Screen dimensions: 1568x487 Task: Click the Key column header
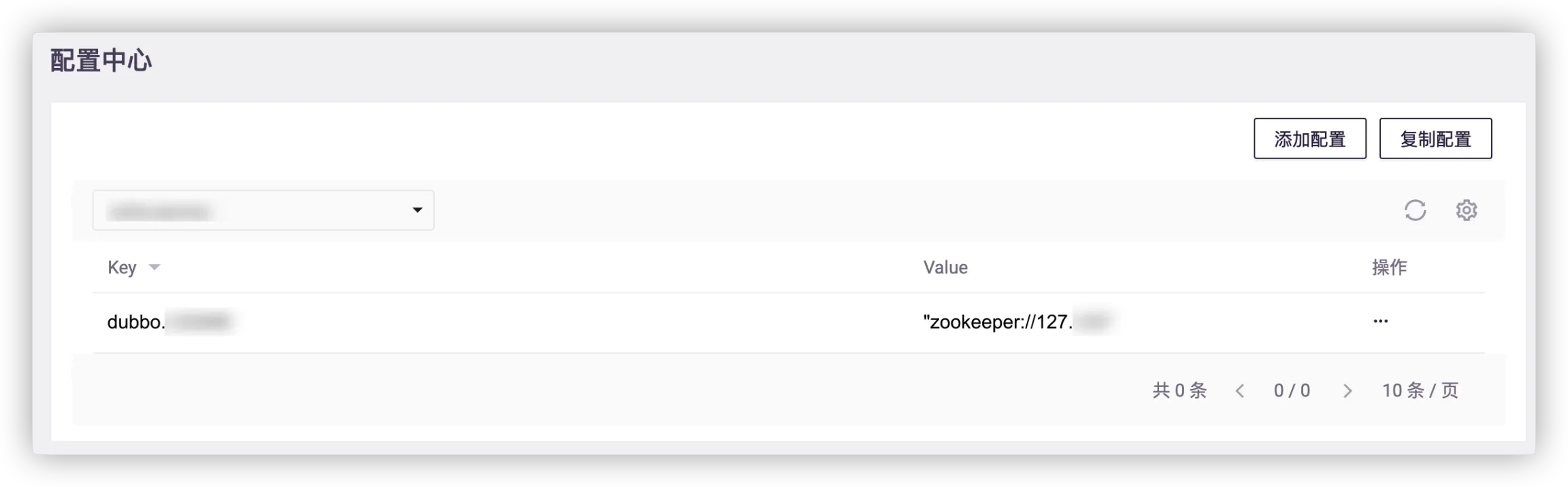point(122,267)
